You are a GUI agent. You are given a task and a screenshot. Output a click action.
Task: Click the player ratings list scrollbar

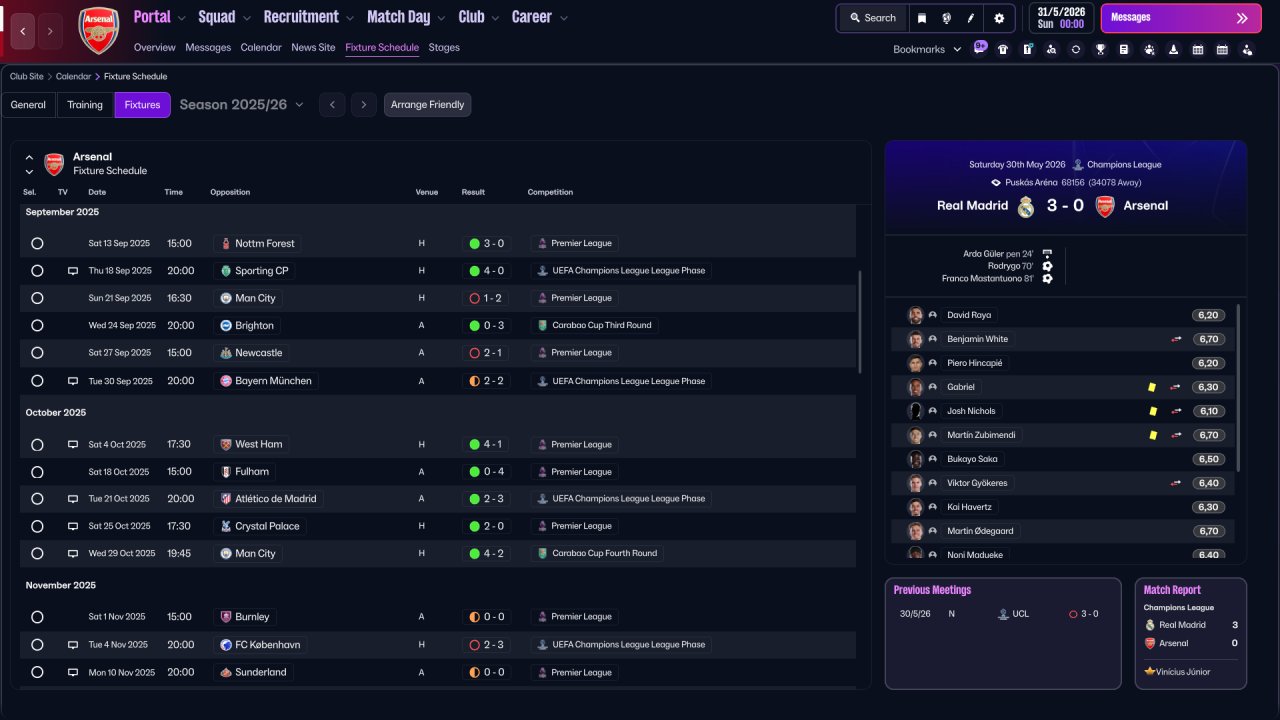[1238, 388]
